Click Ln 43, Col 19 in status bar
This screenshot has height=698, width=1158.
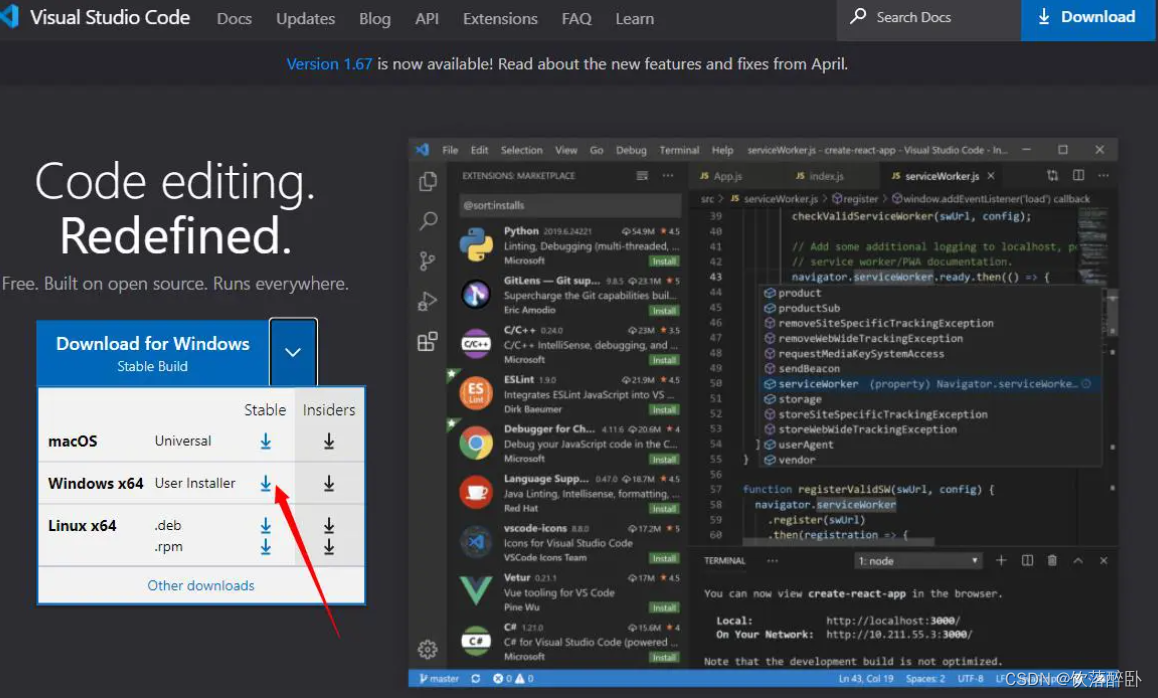tap(866, 678)
